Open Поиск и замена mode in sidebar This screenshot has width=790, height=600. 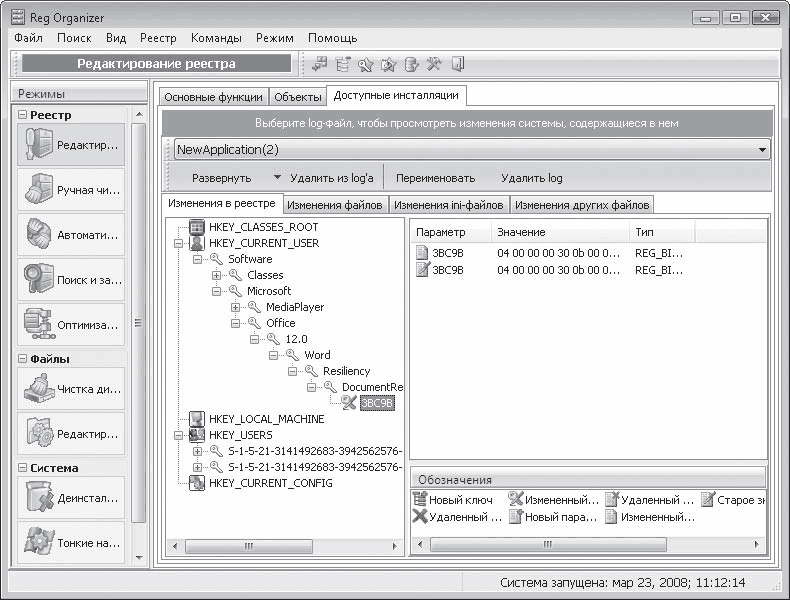click(x=70, y=280)
